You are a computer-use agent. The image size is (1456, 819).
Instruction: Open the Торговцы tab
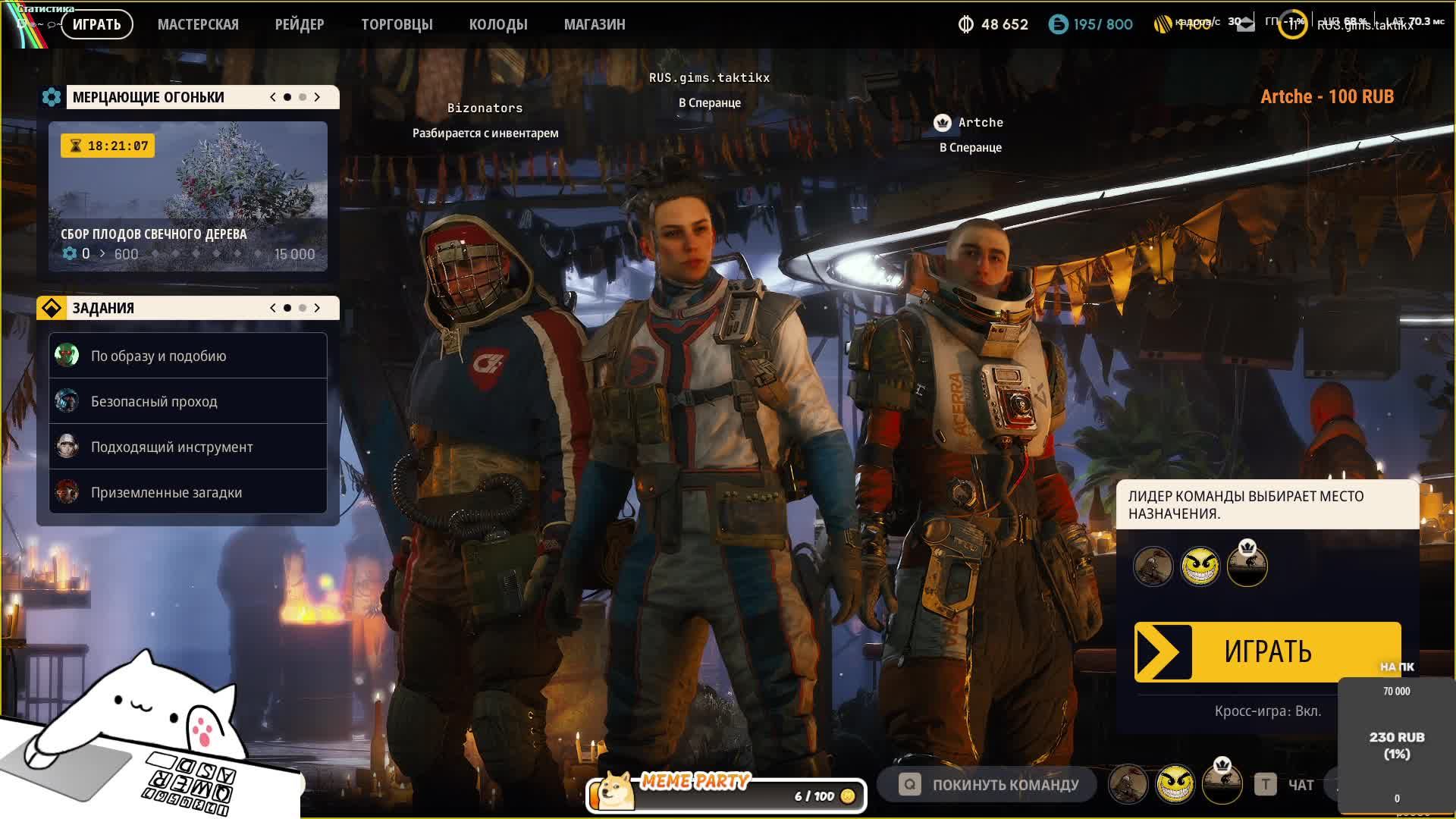(x=397, y=24)
